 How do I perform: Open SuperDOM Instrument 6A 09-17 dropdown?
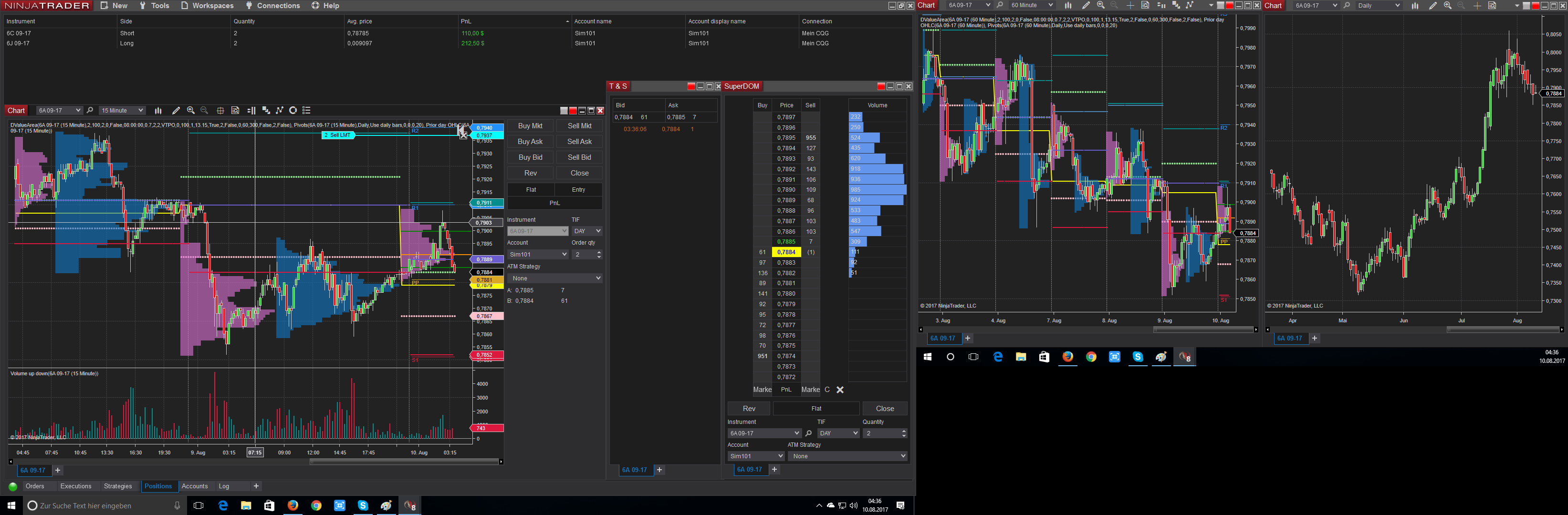(764, 433)
